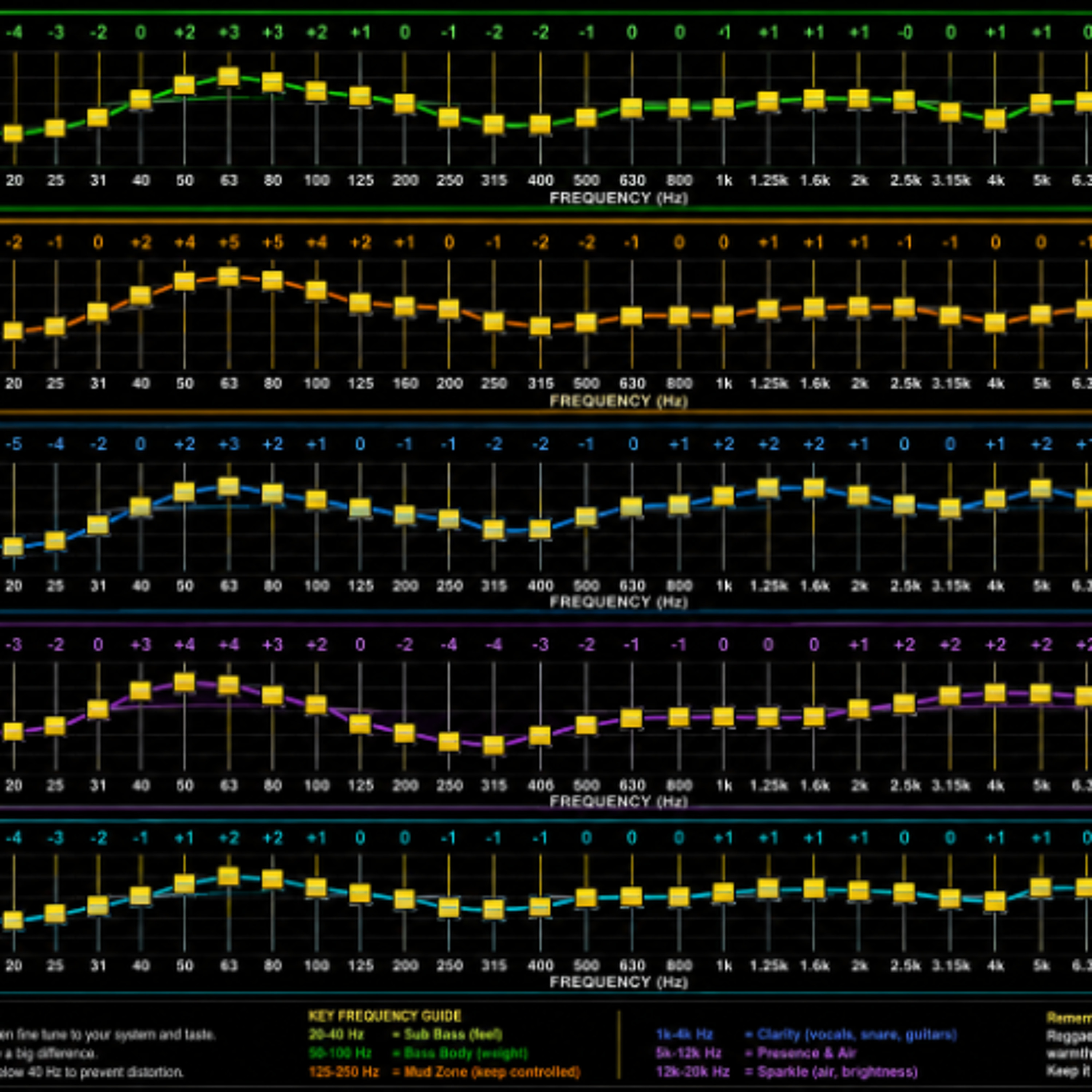1092x1092 pixels.
Task: Click FREQUENCY (Hz) label under green EQ
Action: coord(619,198)
